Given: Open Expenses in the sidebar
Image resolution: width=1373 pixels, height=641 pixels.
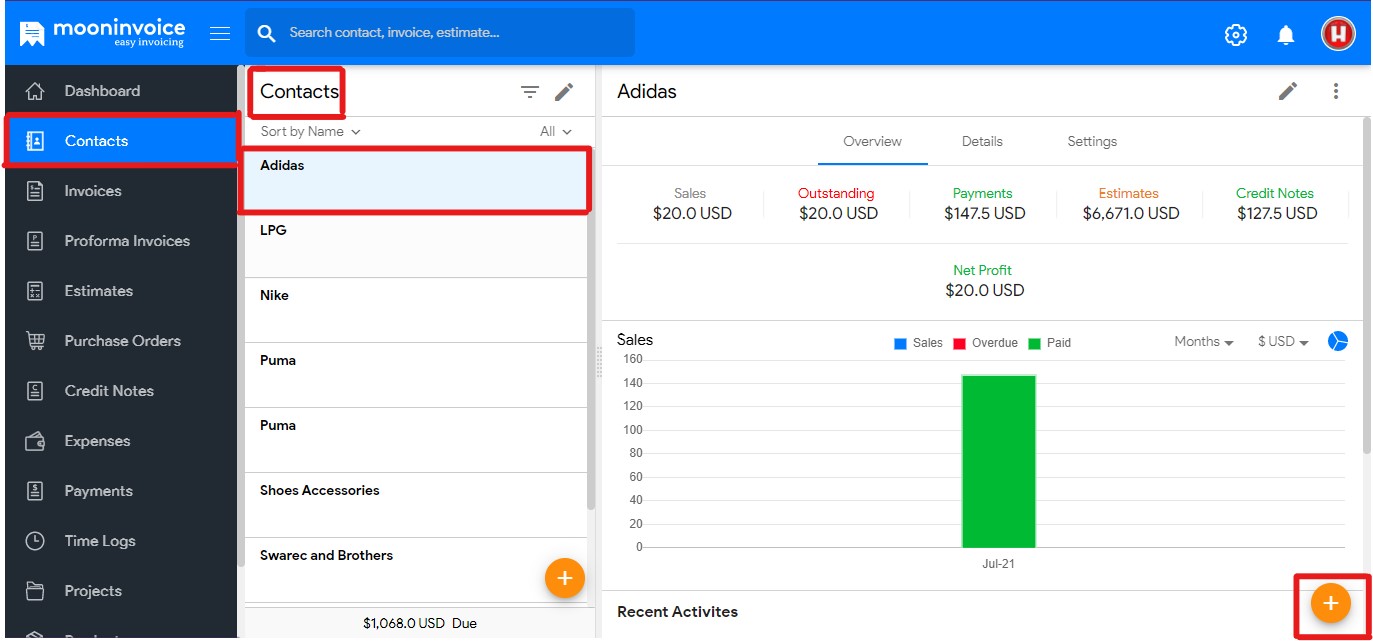Looking at the screenshot, I should [121, 441].
